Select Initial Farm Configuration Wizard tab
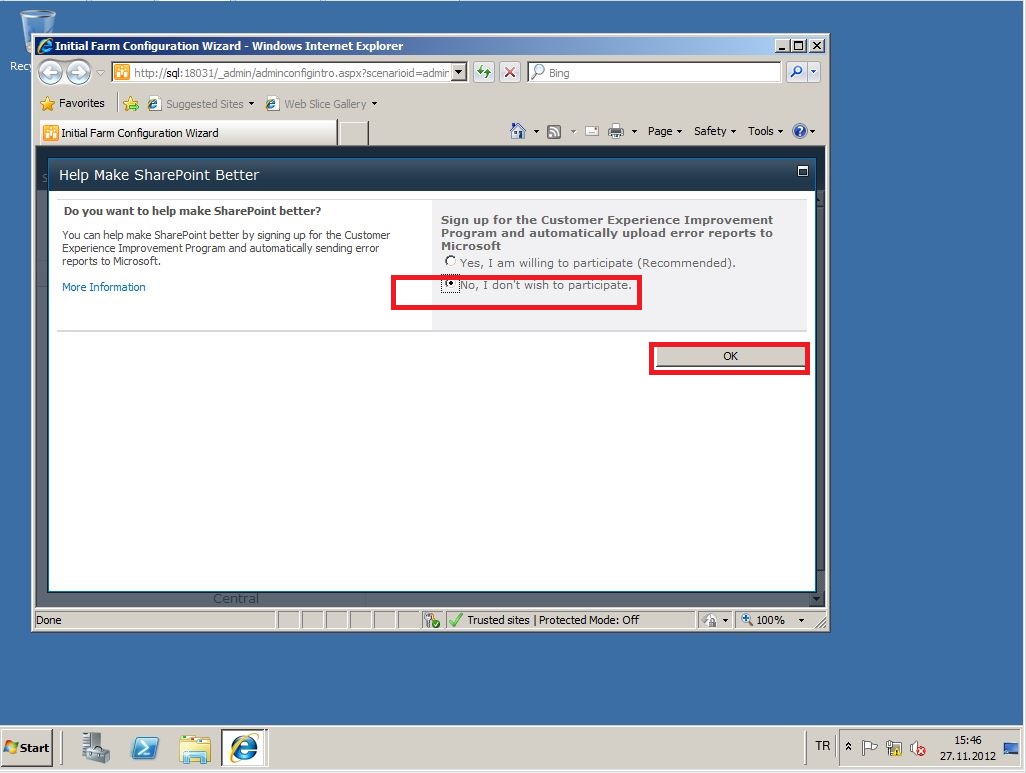The width and height of the screenshot is (1026, 773). click(188, 133)
